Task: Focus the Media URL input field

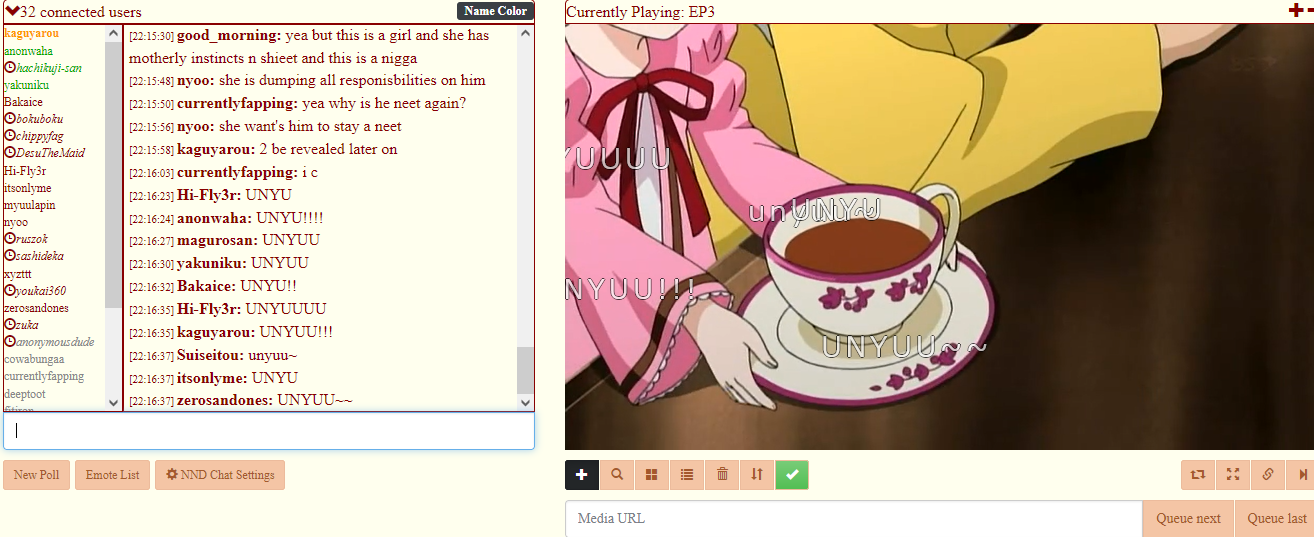Action: point(854,518)
